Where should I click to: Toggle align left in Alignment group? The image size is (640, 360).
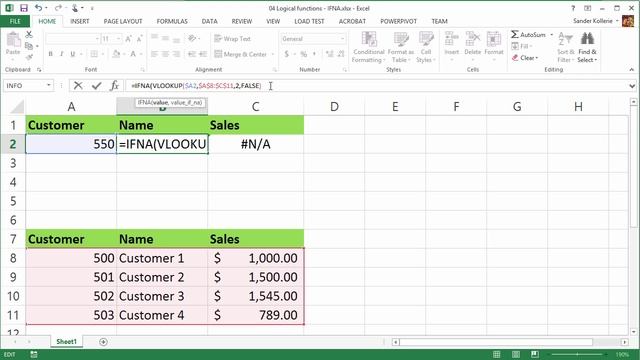coord(154,54)
